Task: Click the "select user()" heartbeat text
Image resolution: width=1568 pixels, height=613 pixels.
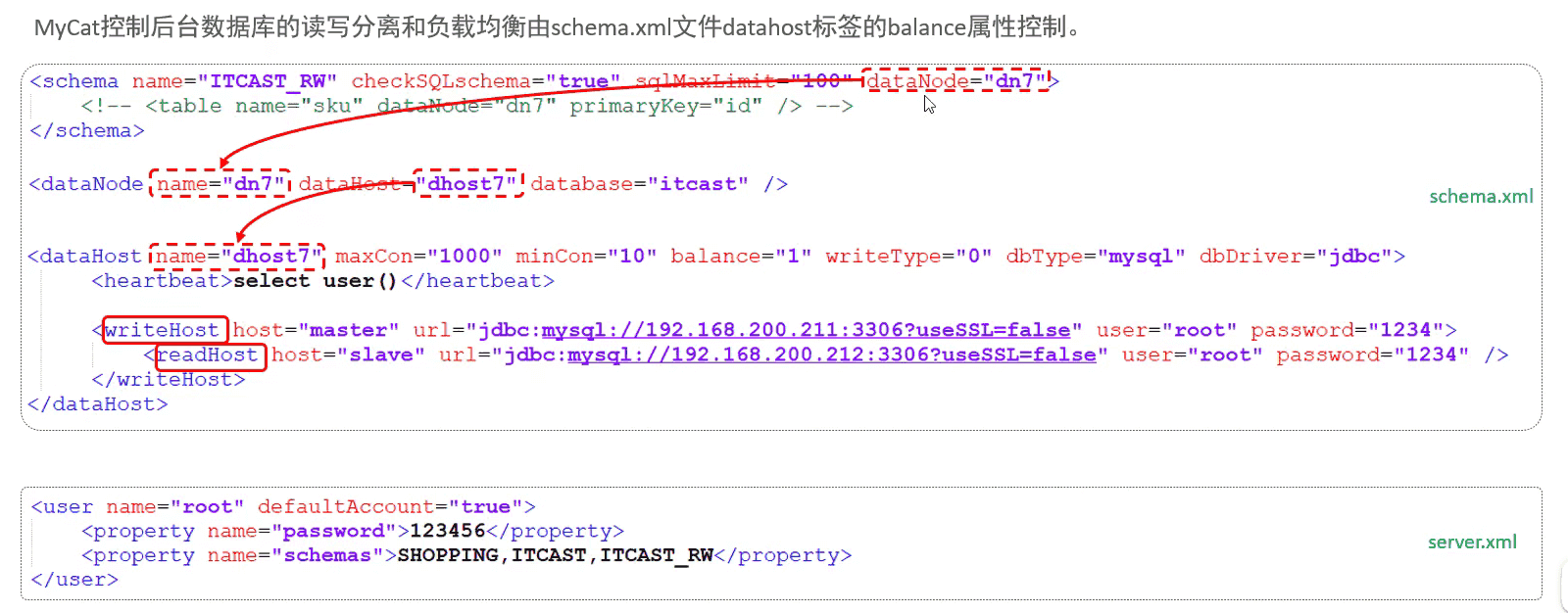Action: click(x=315, y=281)
